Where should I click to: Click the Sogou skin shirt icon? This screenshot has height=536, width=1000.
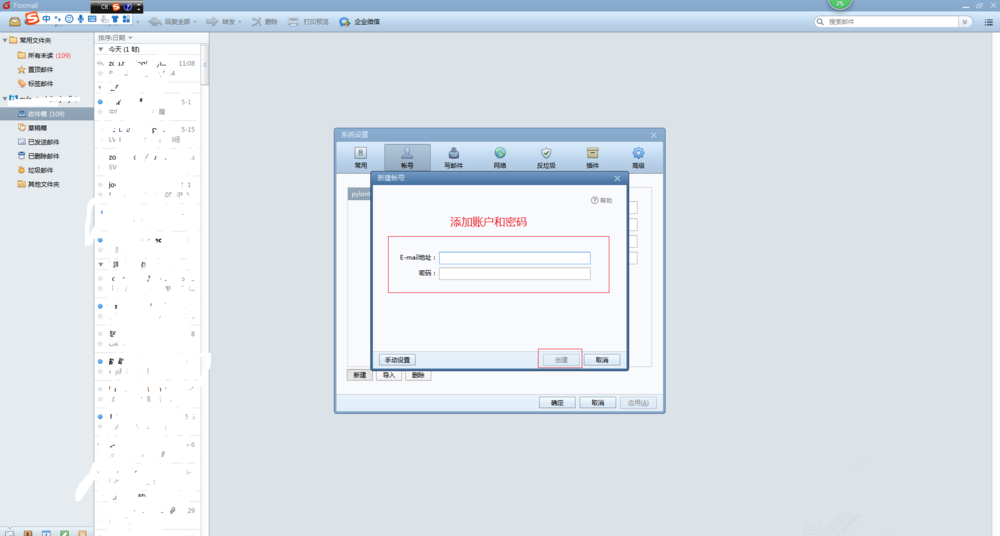[x=115, y=19]
